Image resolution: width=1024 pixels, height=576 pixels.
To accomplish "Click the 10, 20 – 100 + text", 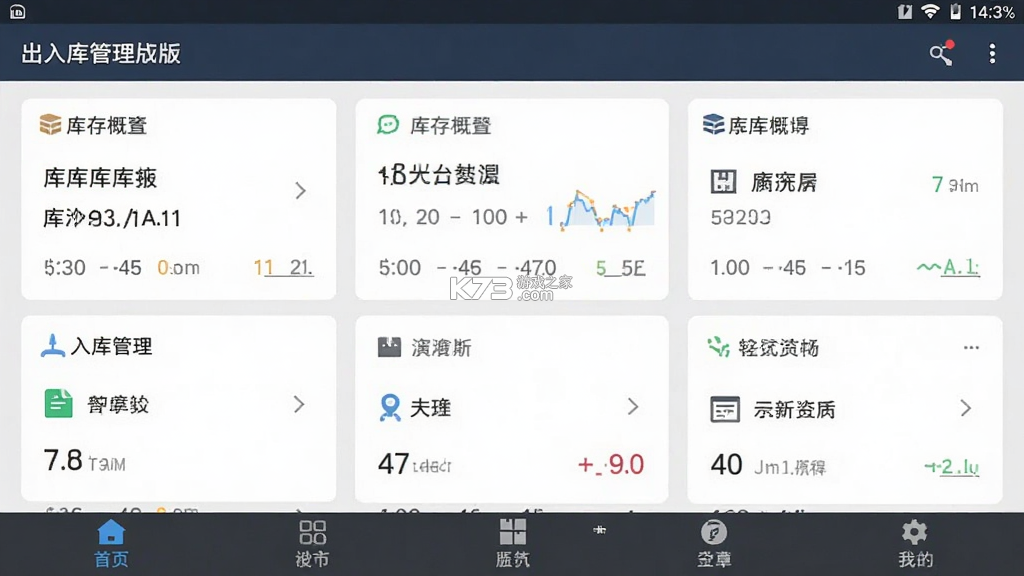I will pyautogui.click(x=453, y=217).
